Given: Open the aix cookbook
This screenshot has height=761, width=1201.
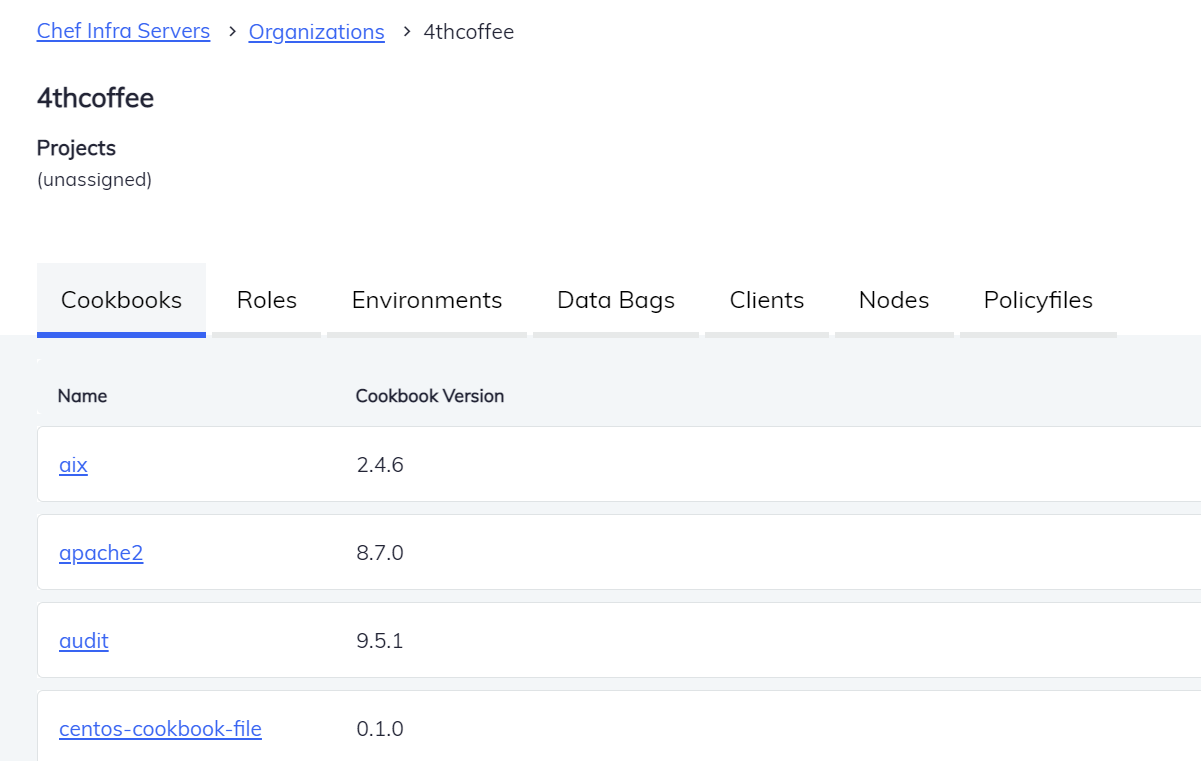Looking at the screenshot, I should click(73, 465).
